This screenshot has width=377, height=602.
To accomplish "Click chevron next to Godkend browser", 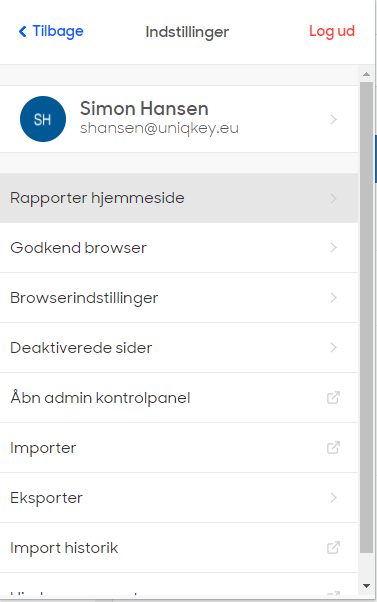I will (x=334, y=248).
